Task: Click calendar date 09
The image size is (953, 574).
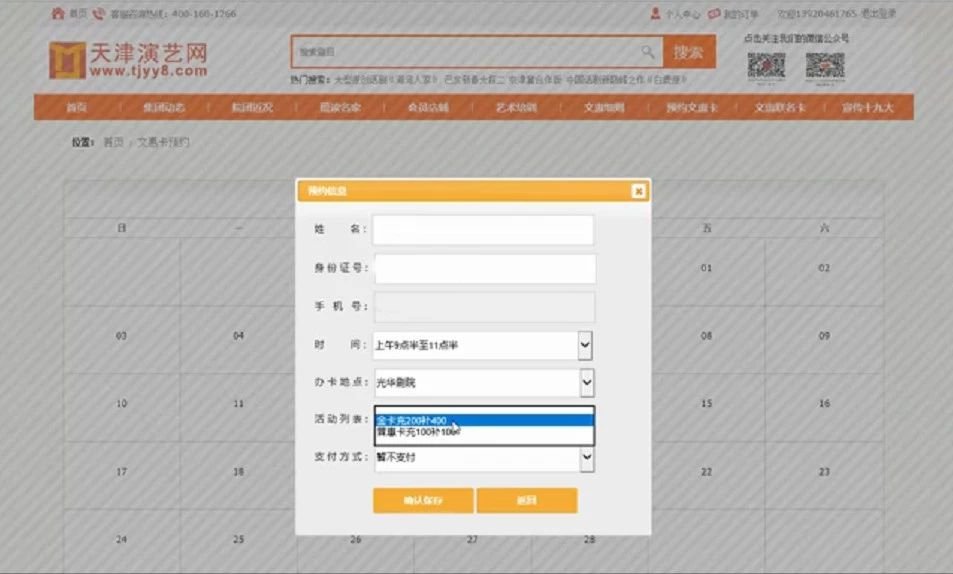Action: click(x=824, y=336)
